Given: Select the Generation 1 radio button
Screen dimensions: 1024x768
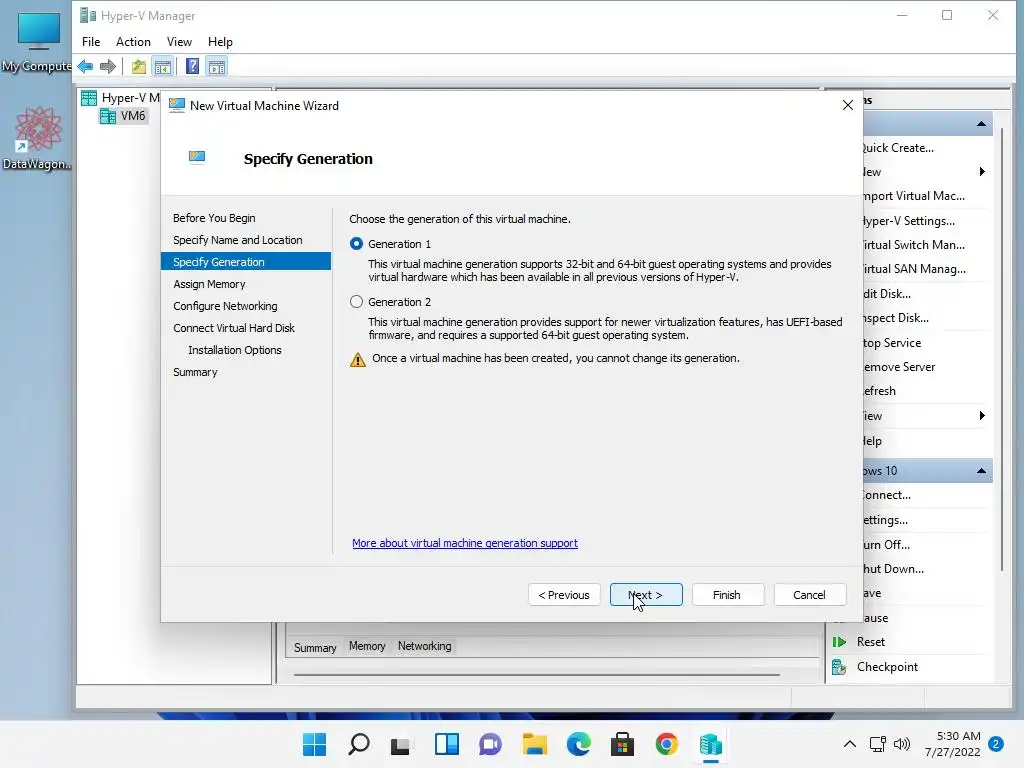Looking at the screenshot, I should click(x=357, y=244).
